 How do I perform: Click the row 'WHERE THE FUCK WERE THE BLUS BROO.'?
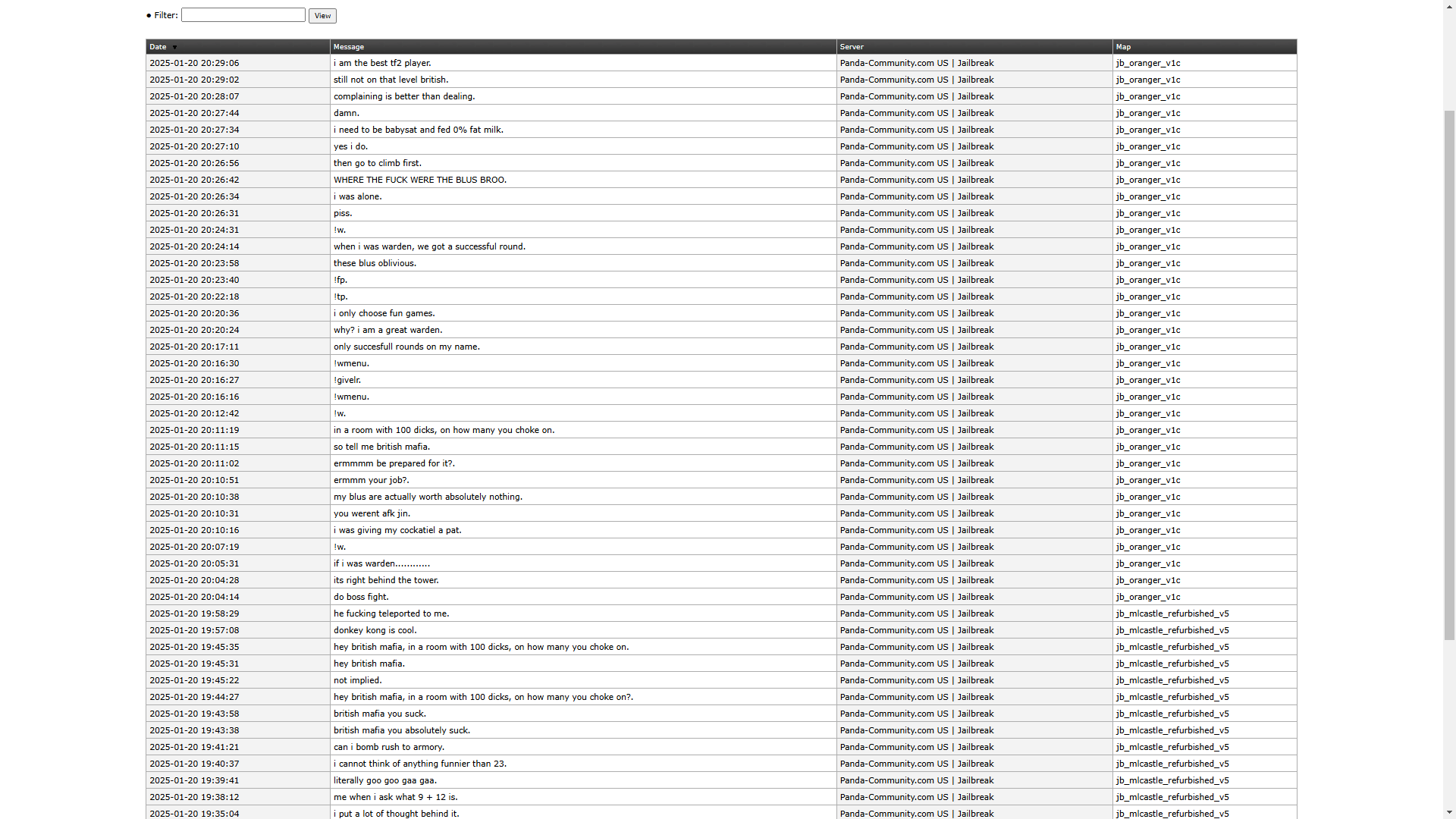click(x=420, y=180)
